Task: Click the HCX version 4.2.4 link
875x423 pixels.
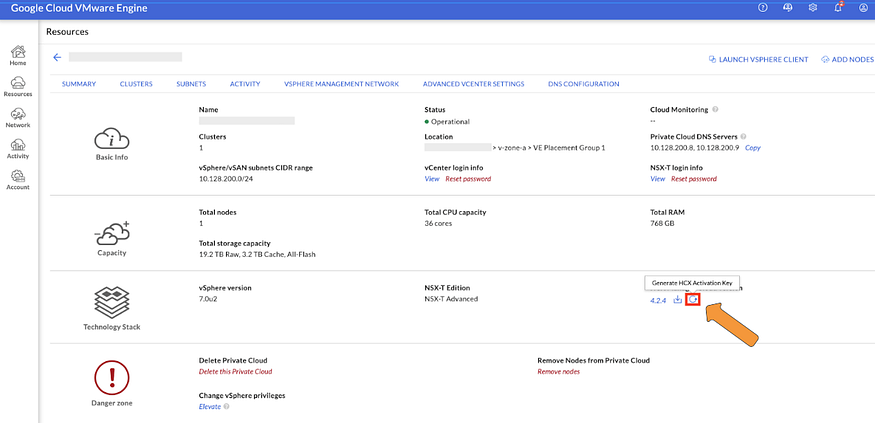Action: [x=658, y=300]
